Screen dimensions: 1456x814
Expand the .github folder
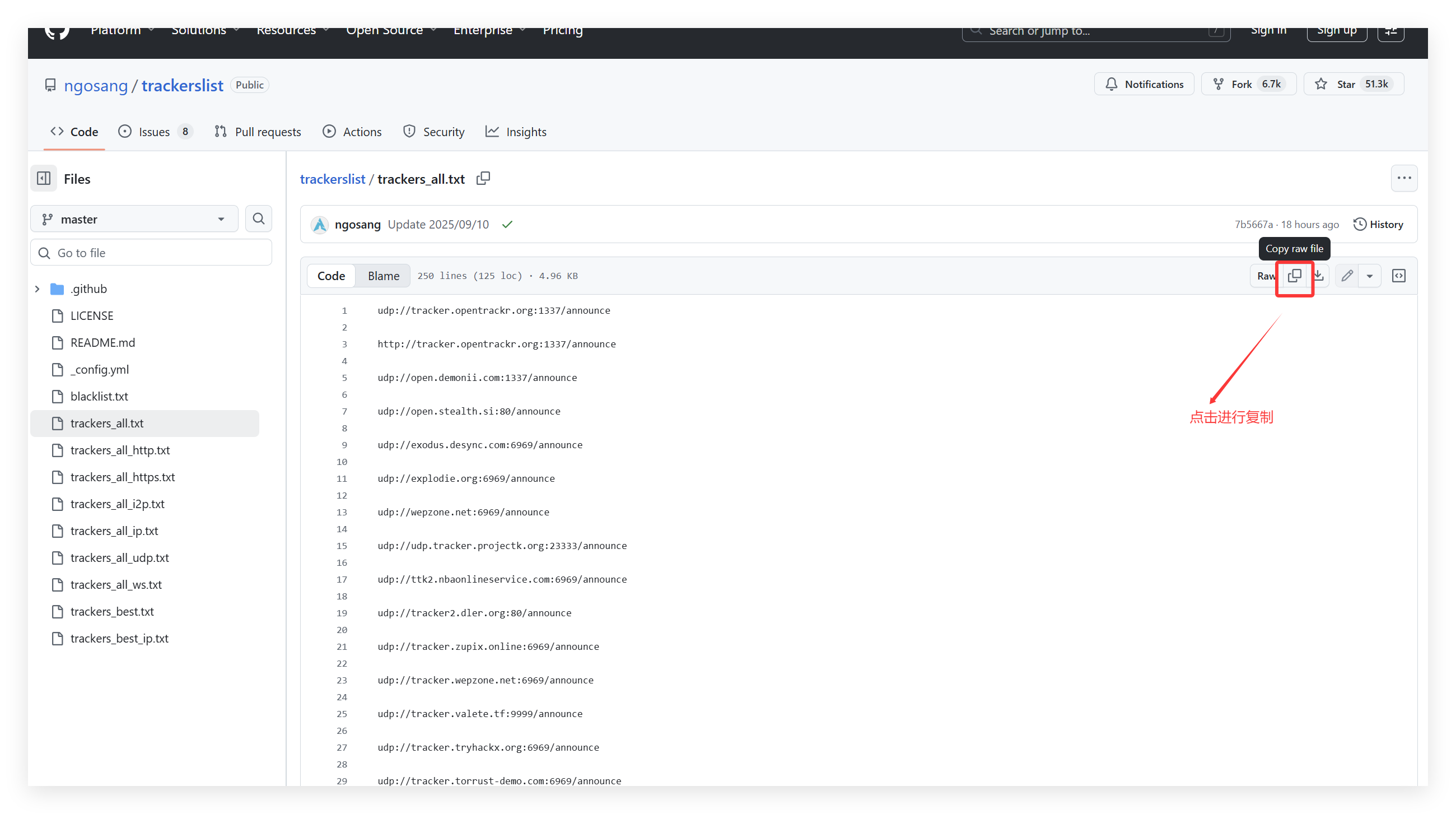tap(38, 289)
